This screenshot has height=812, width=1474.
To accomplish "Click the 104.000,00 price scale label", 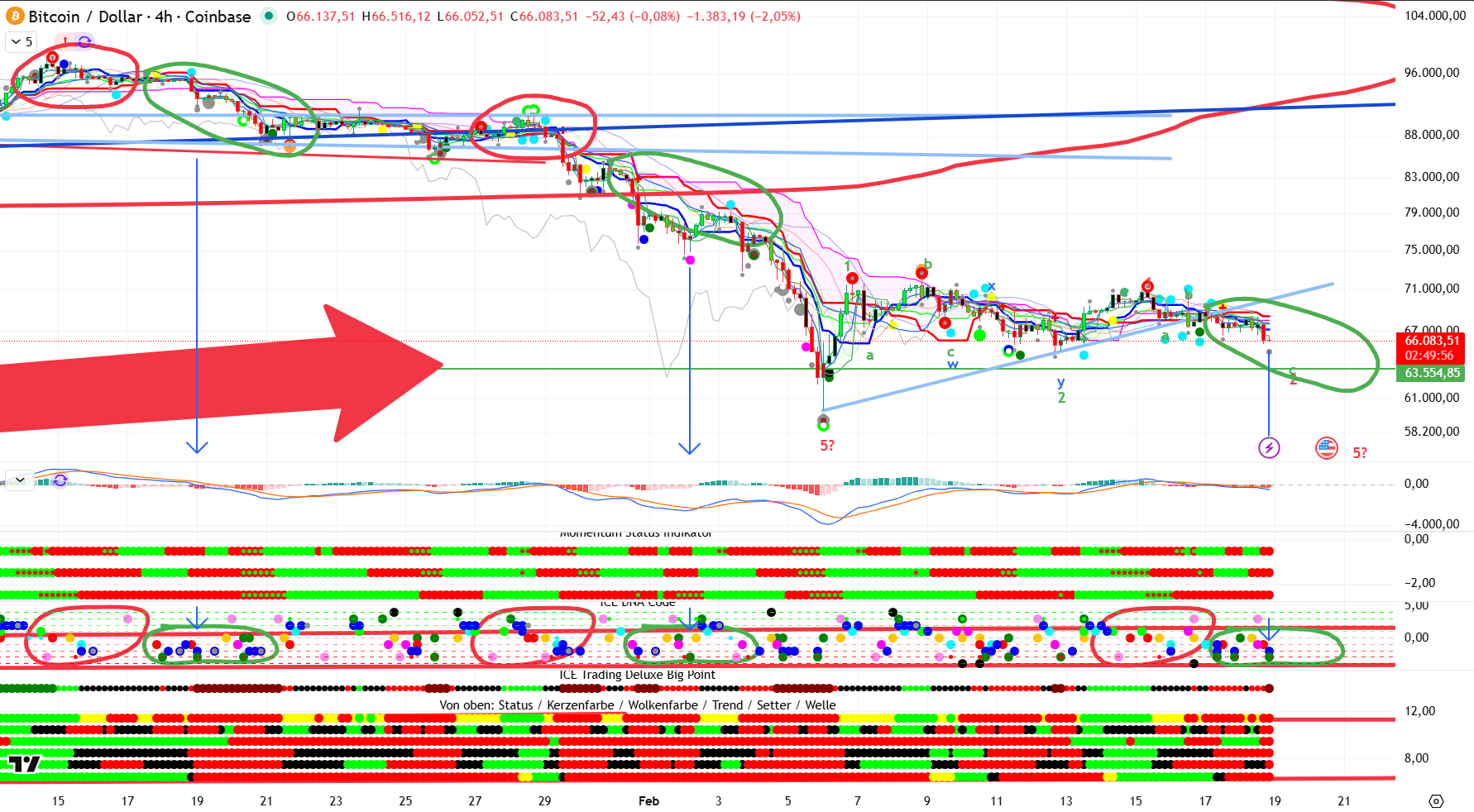I will (1434, 16).
